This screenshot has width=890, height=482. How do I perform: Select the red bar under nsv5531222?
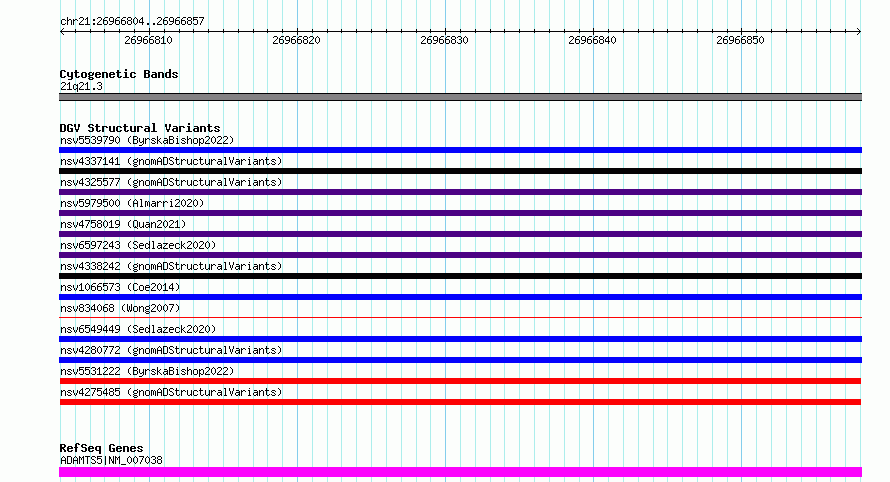[x=460, y=382]
